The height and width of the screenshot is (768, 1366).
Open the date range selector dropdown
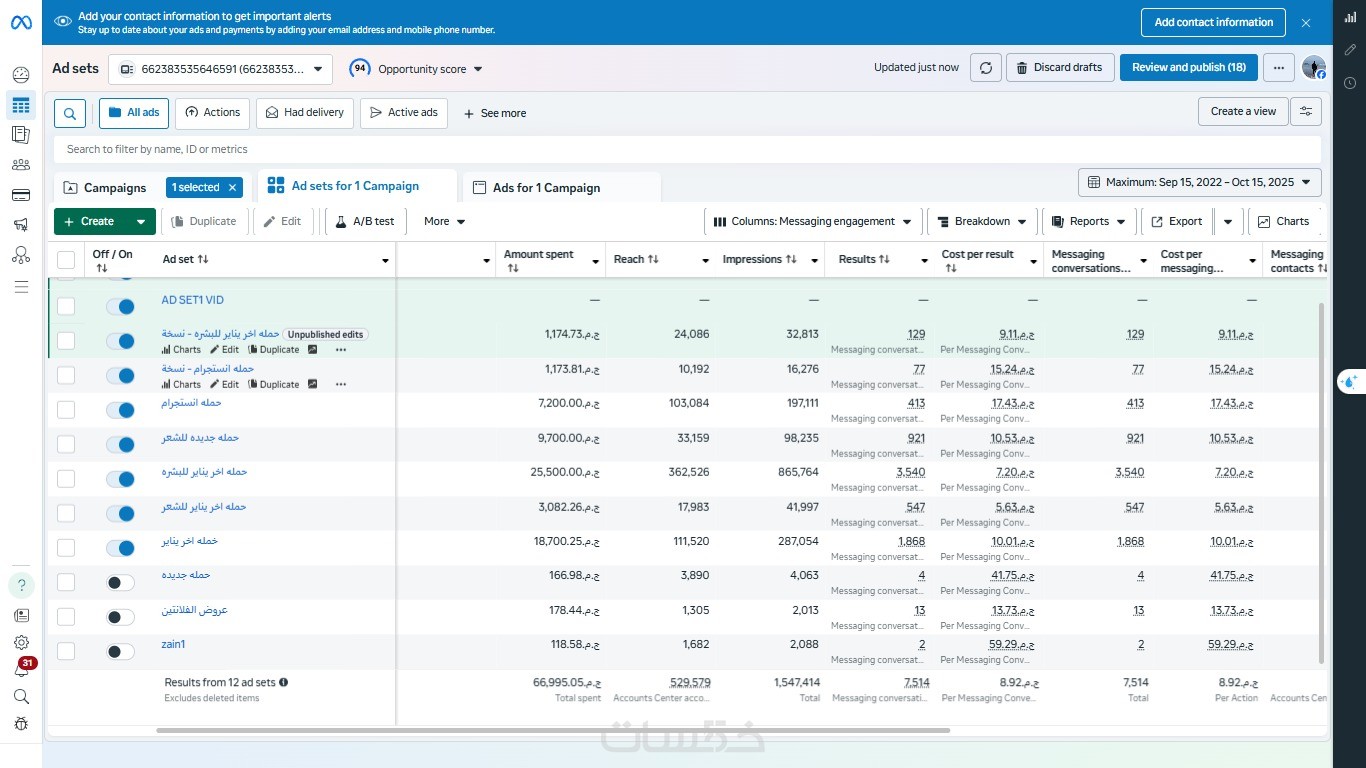click(1200, 183)
